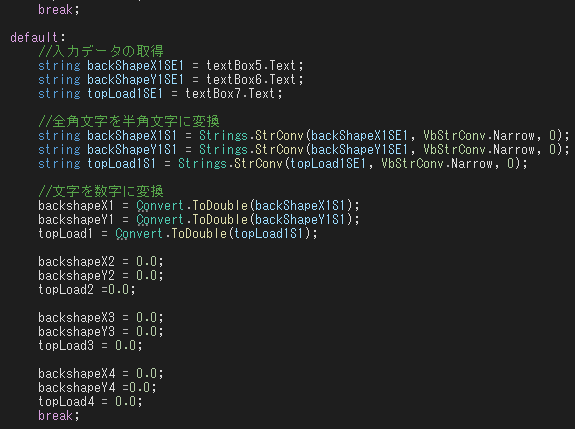Click the break keyword at top
This screenshot has height=429, width=575.
[x=55, y=10]
